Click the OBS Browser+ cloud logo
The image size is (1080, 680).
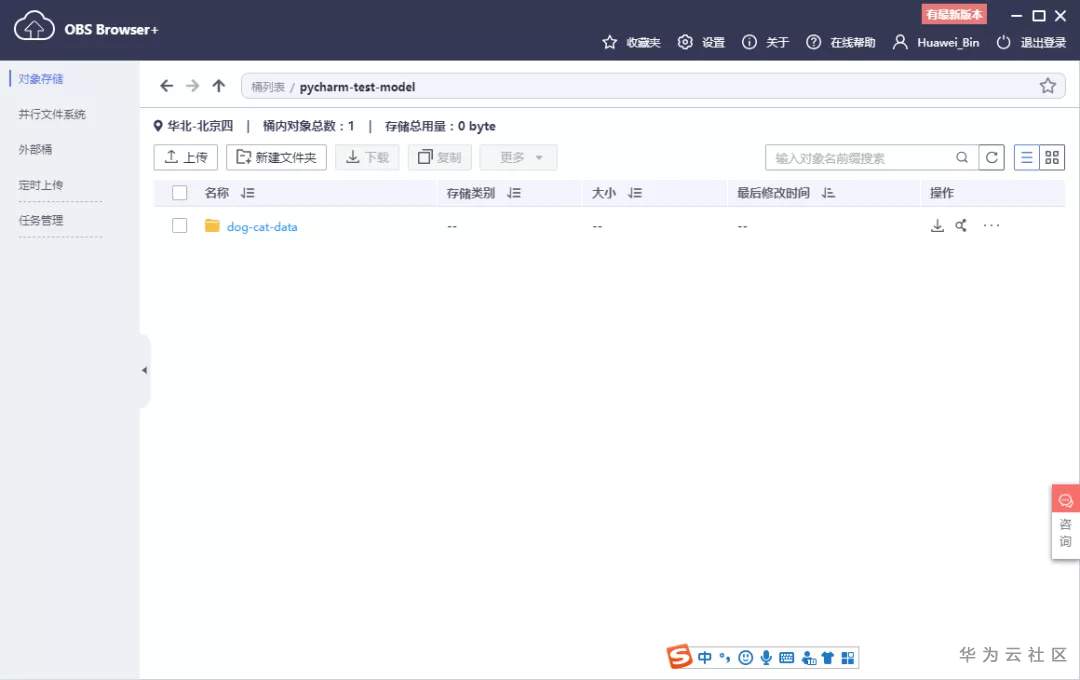click(x=34, y=27)
